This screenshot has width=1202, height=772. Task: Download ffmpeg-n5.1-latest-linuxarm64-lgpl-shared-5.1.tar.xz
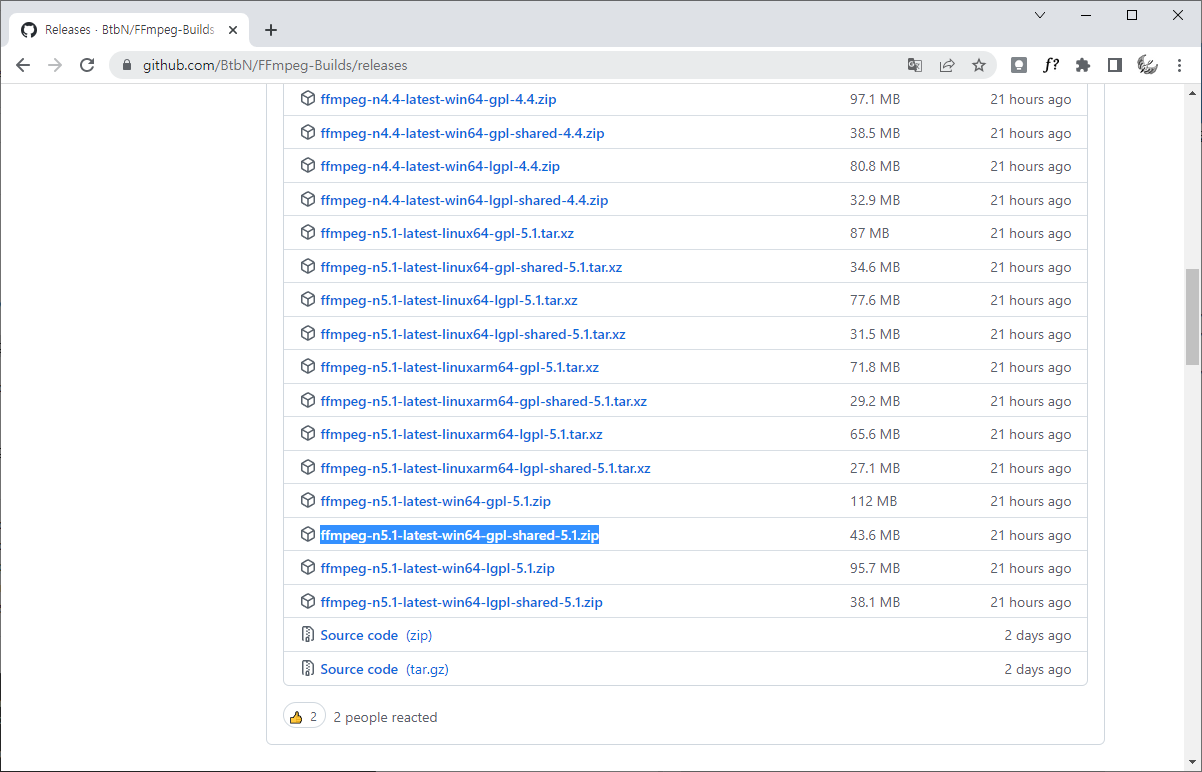[x=485, y=468]
